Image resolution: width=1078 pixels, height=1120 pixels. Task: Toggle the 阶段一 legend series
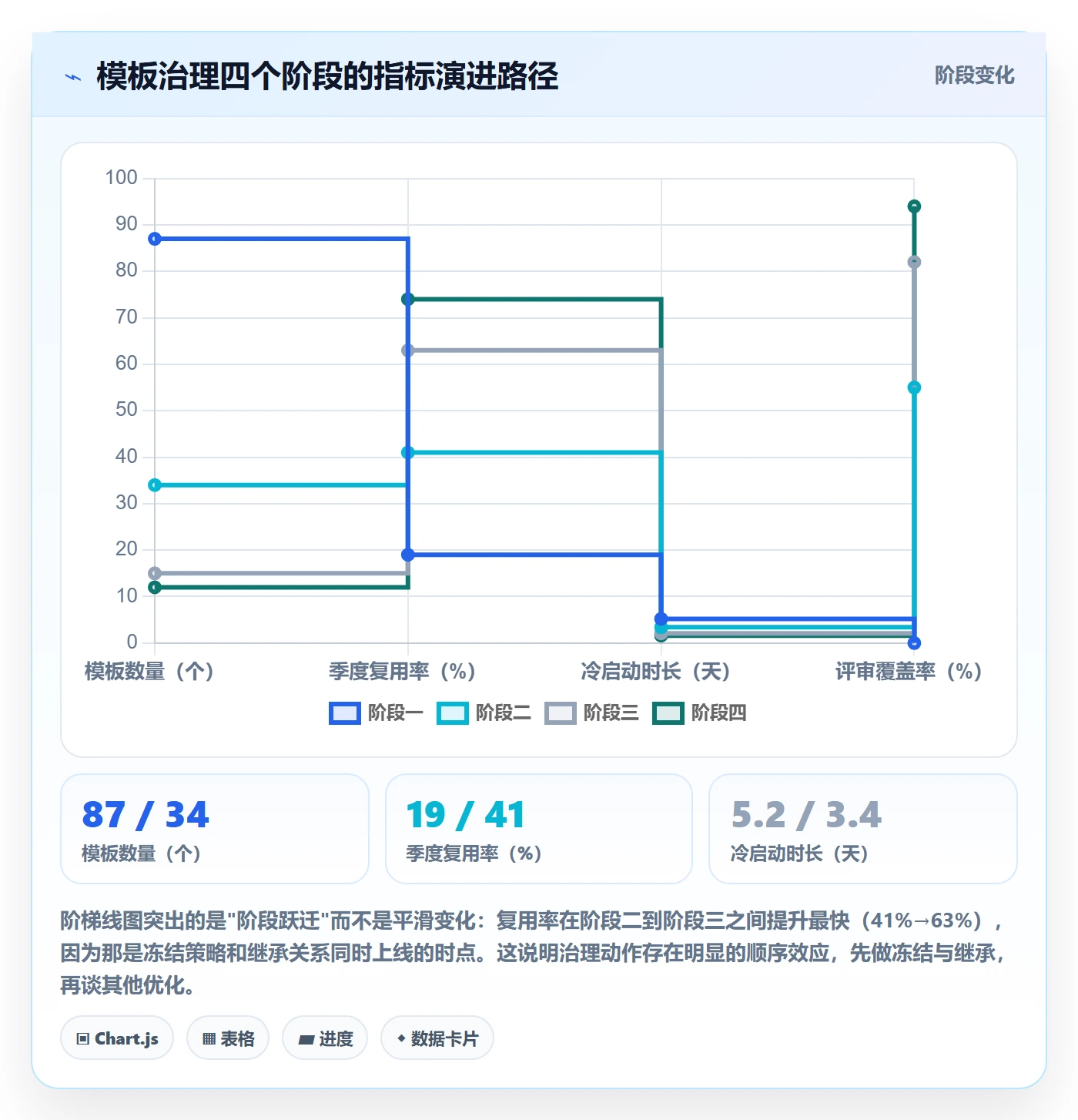[x=376, y=713]
